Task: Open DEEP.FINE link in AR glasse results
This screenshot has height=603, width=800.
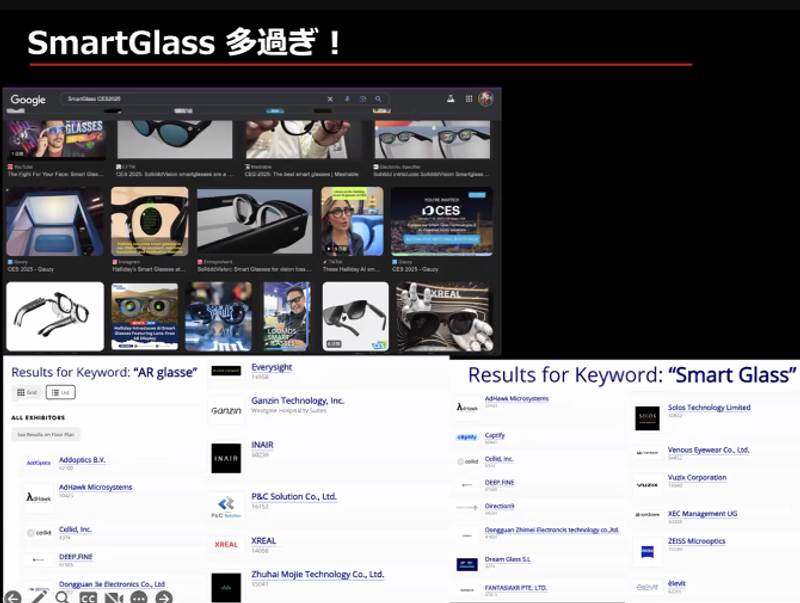Action: tap(76, 557)
